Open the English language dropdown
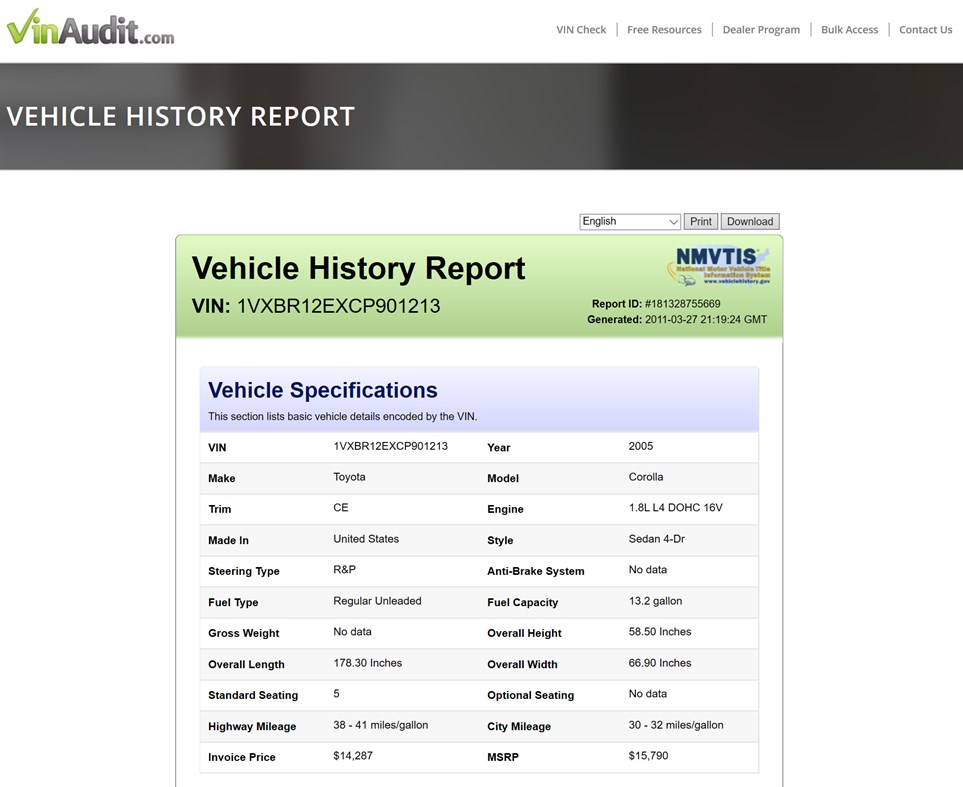Image resolution: width=963 pixels, height=787 pixels. (628, 221)
